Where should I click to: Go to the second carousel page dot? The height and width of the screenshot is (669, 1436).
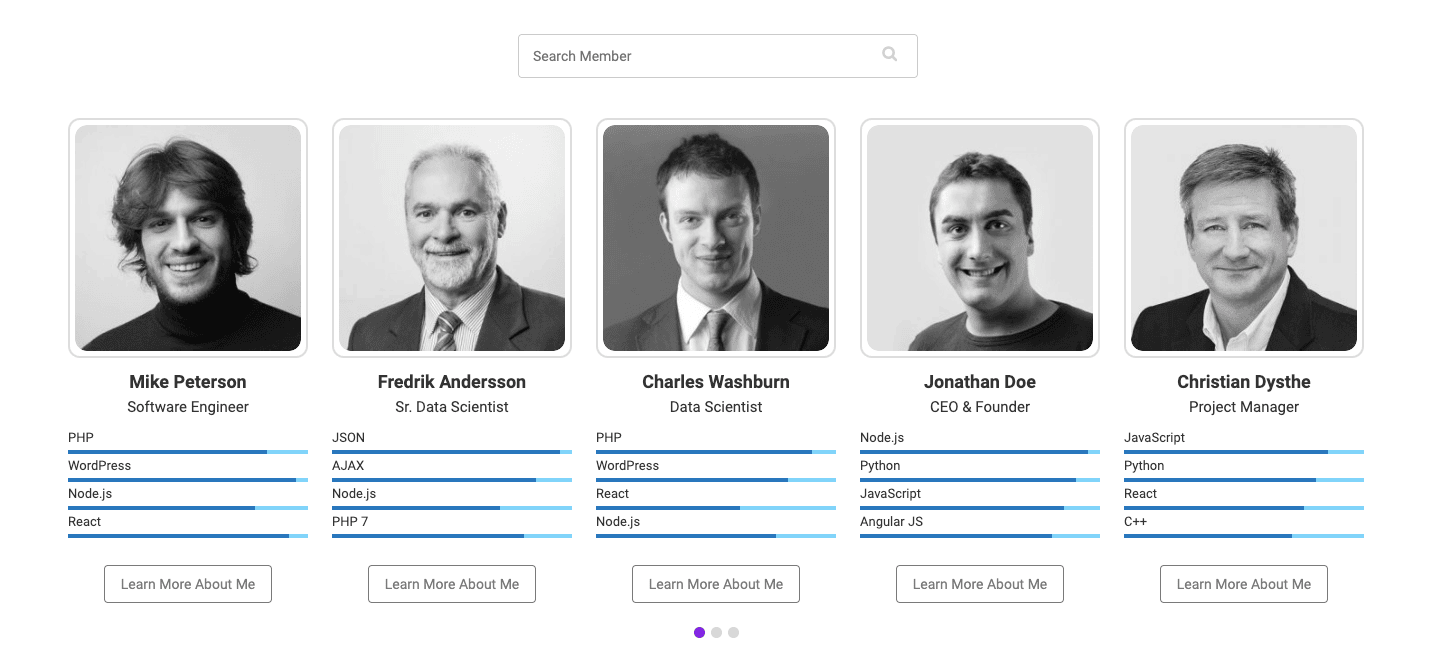click(716, 632)
